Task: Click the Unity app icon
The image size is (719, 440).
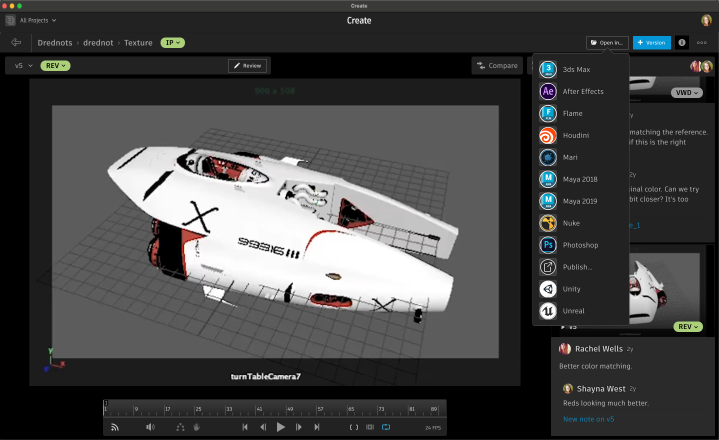Action: pos(548,289)
